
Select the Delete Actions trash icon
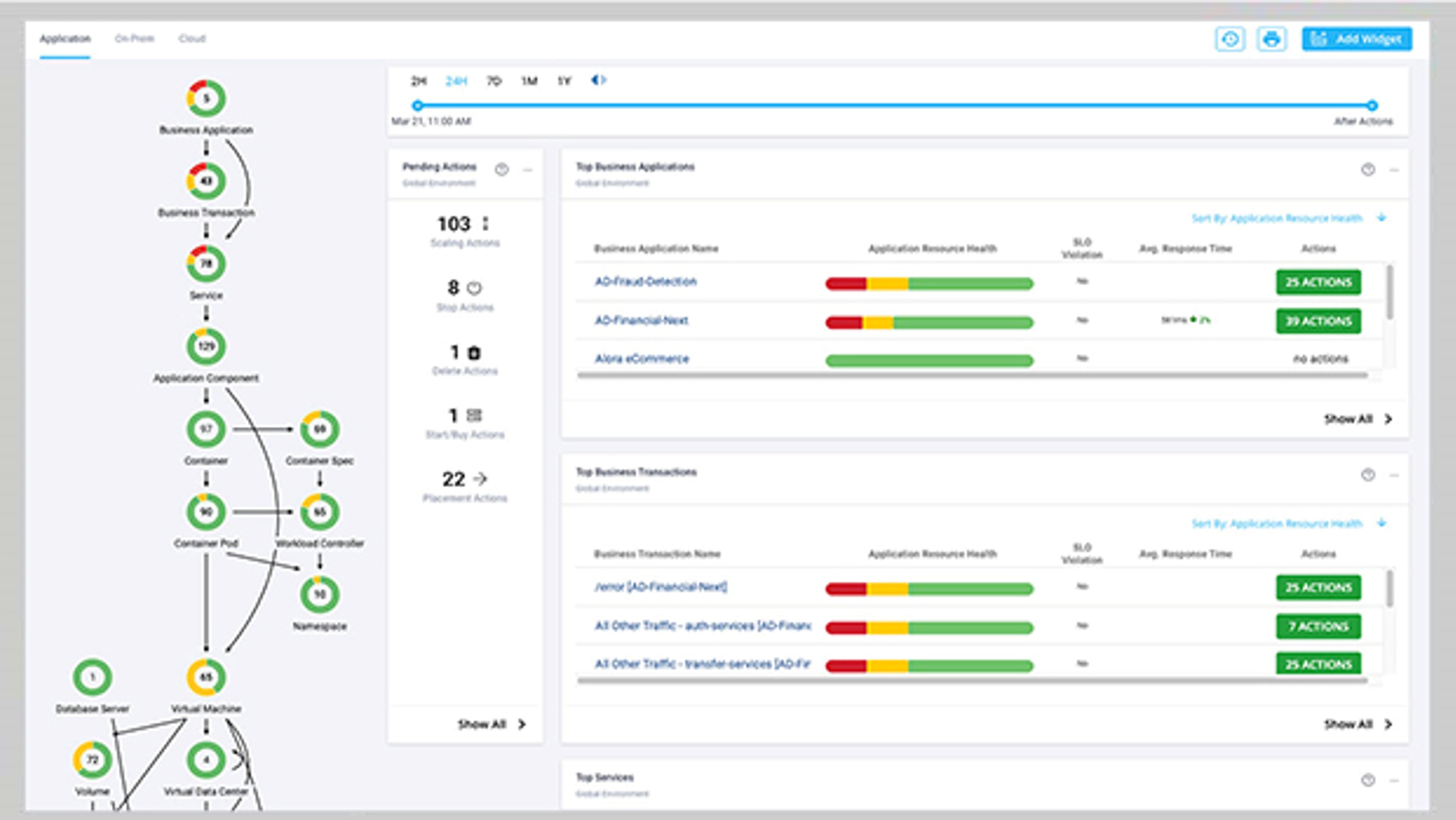click(x=475, y=352)
